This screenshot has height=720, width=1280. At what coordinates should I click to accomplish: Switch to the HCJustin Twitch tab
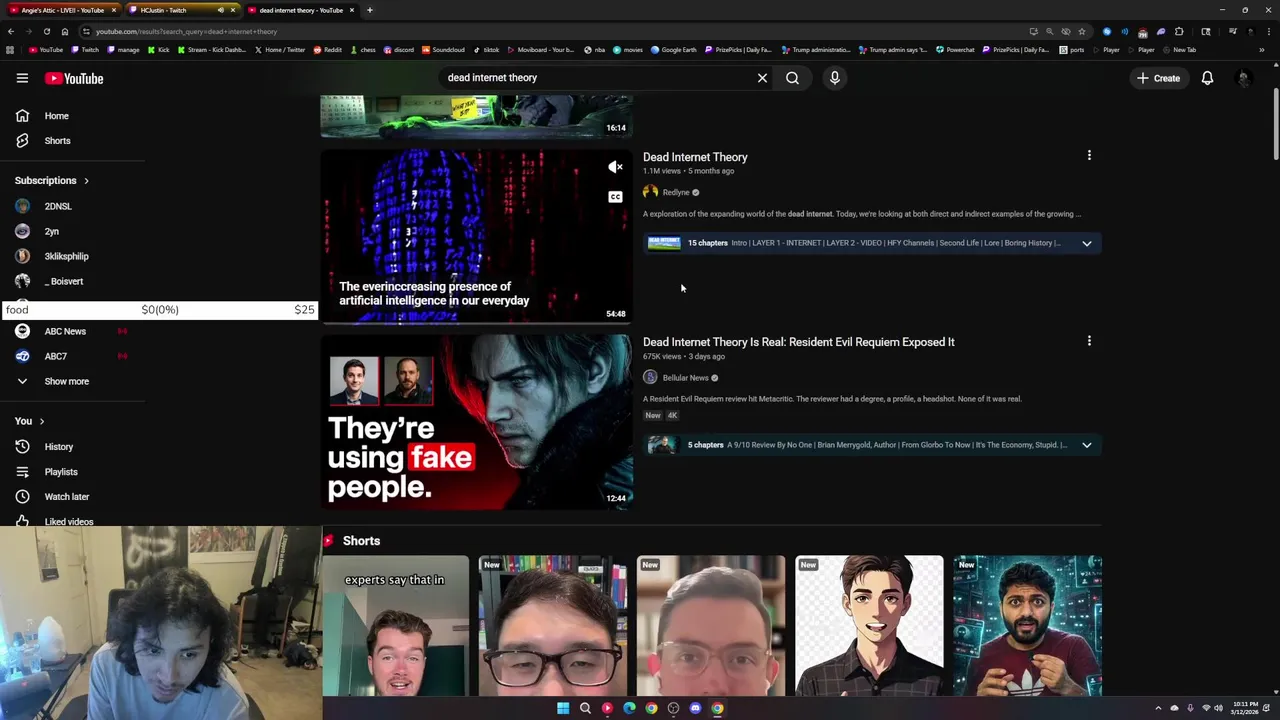[178, 10]
